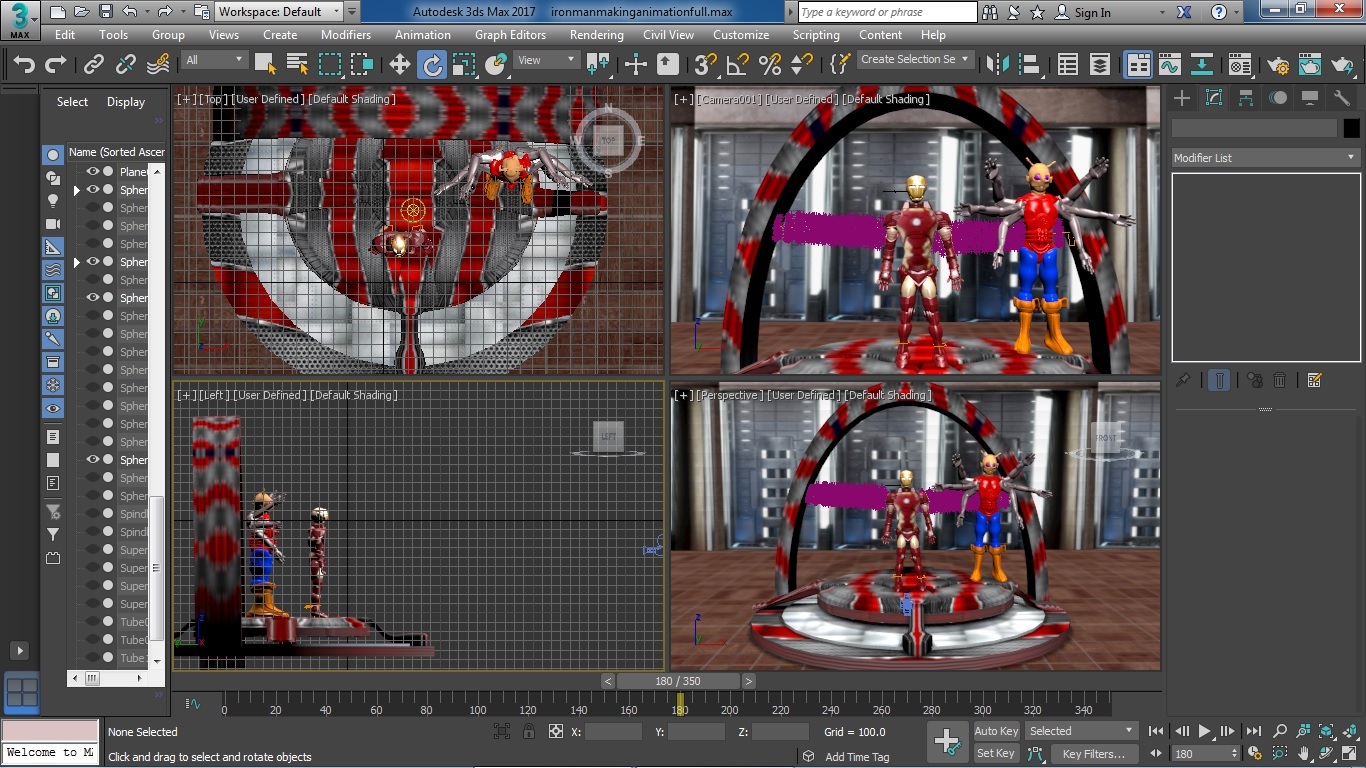Toggle Display Lights filter in Scene Explorer
Viewport: 1366px width, 768px height.
[53, 201]
